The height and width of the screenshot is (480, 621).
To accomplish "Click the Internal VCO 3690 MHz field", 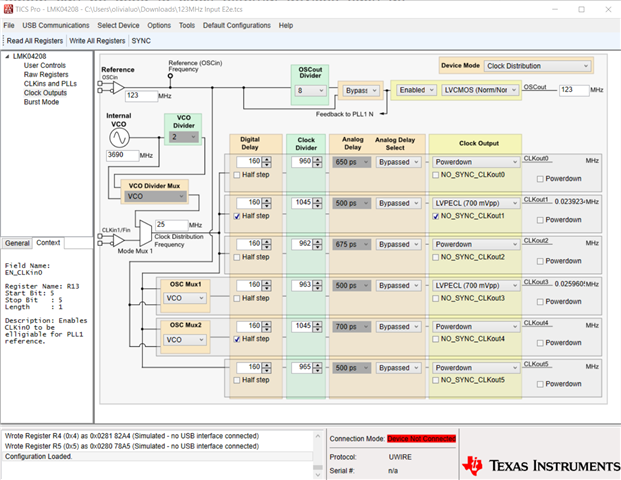I will pyautogui.click(x=122, y=155).
